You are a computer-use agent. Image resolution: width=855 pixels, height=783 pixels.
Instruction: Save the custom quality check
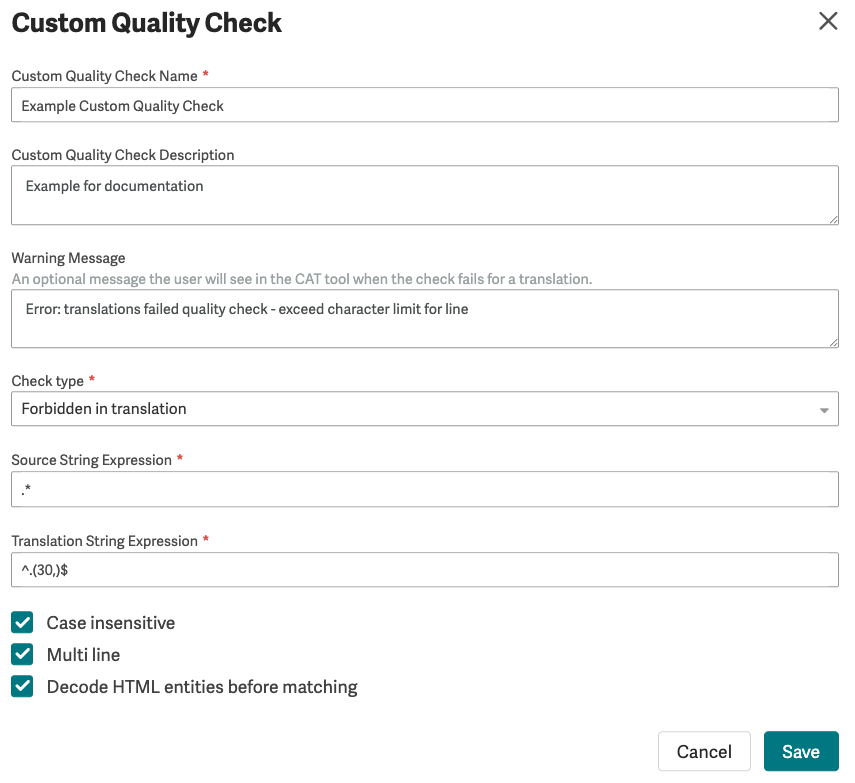(801, 751)
